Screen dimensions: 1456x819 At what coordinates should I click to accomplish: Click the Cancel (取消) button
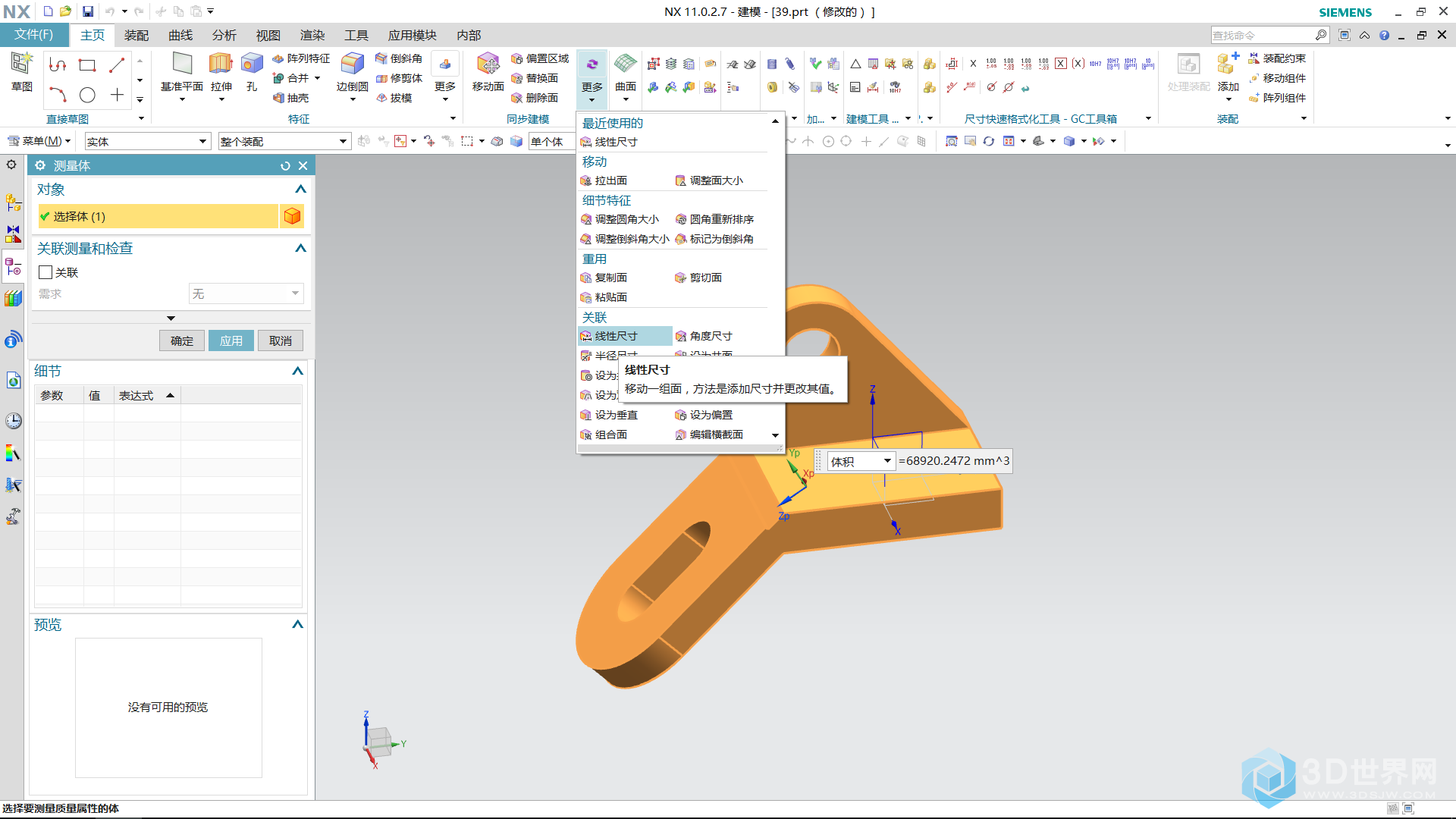tap(281, 341)
